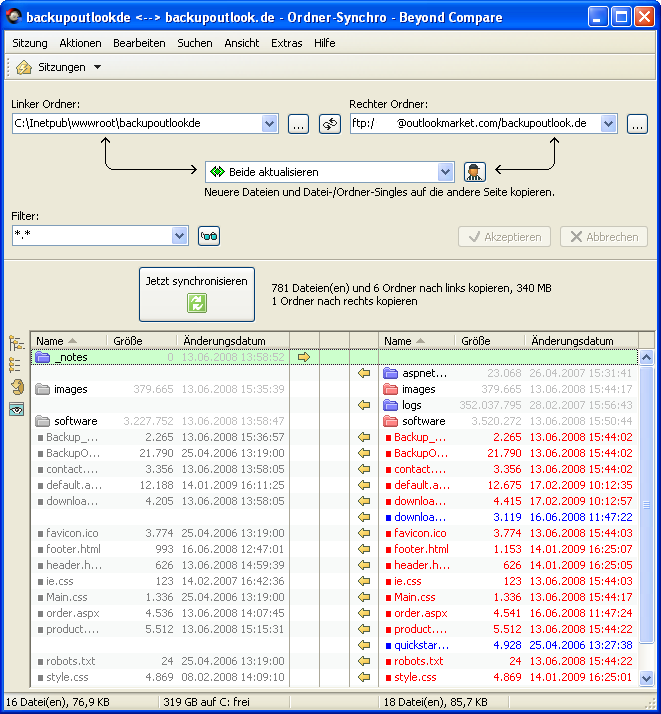Click the collapse all folders icon in the left sidebar
Viewport: 661px width, 714px height.
pos(17,364)
